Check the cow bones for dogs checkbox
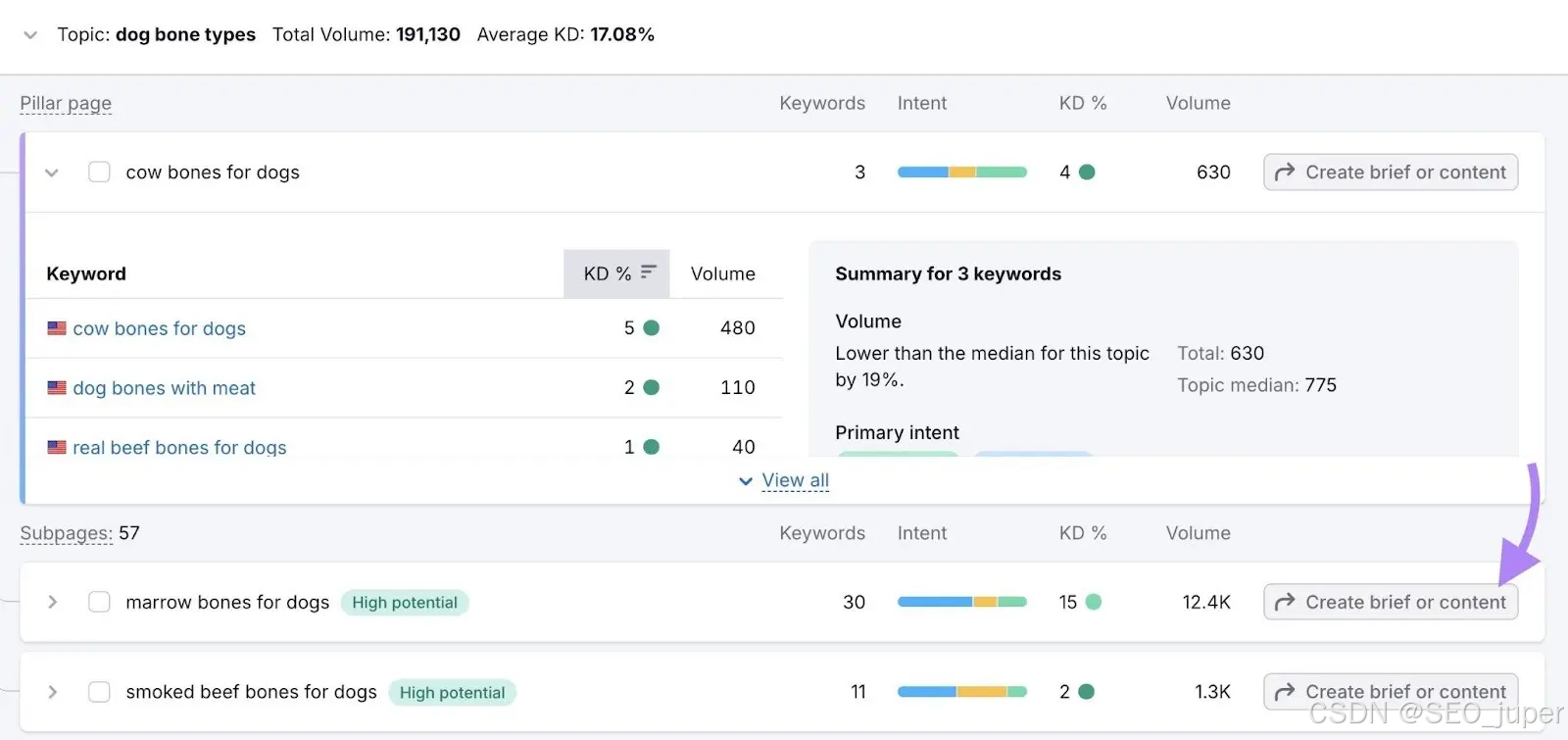Image resolution: width=1568 pixels, height=740 pixels. 99,172
